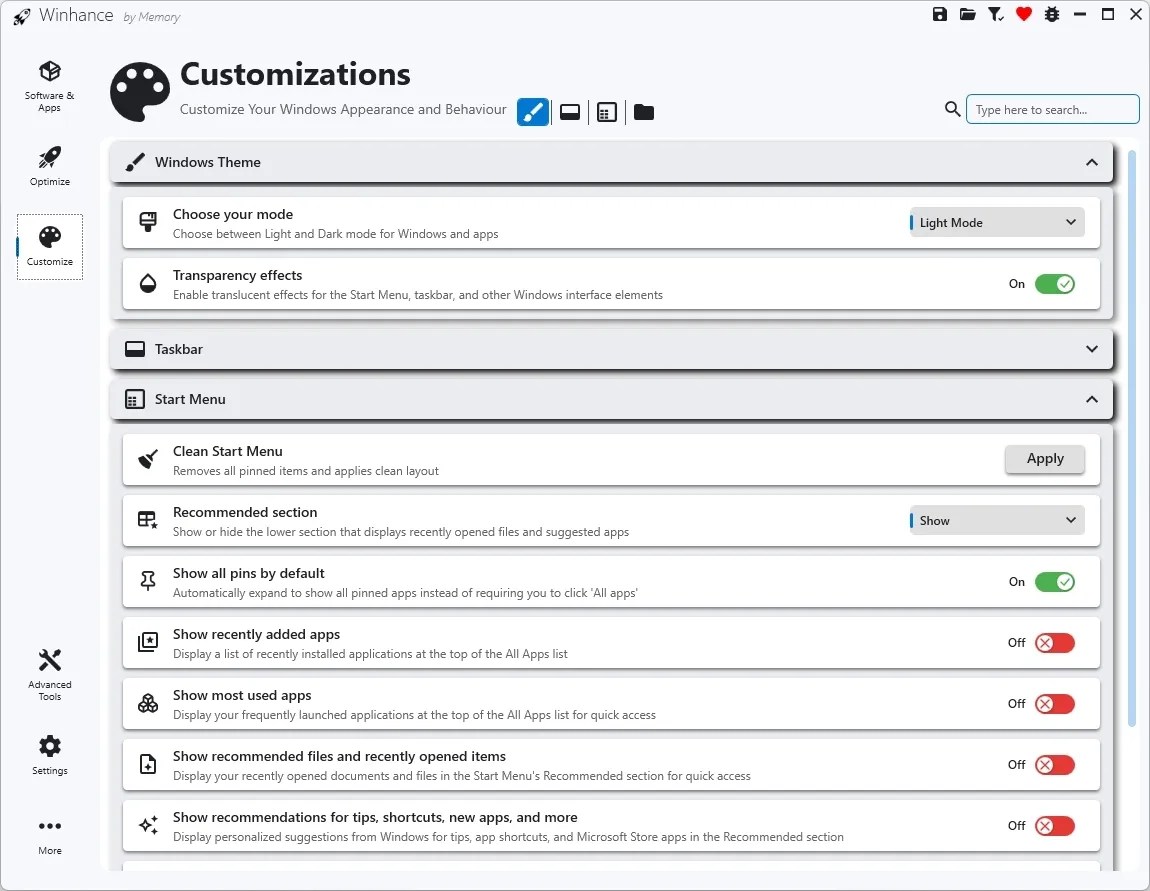Open the Taskbar section filter icon

point(569,112)
